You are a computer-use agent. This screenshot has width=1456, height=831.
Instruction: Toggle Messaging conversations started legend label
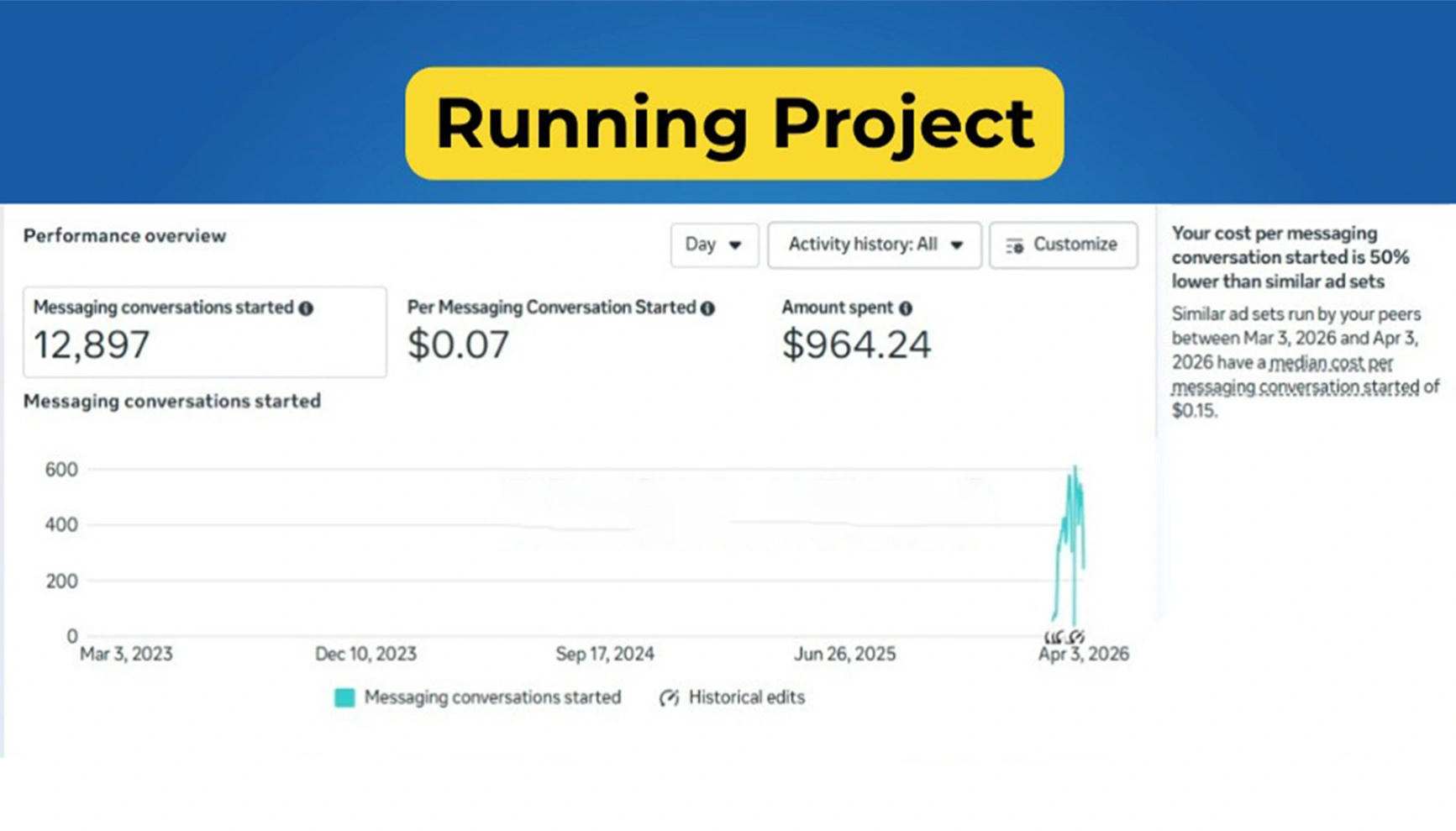tap(492, 697)
